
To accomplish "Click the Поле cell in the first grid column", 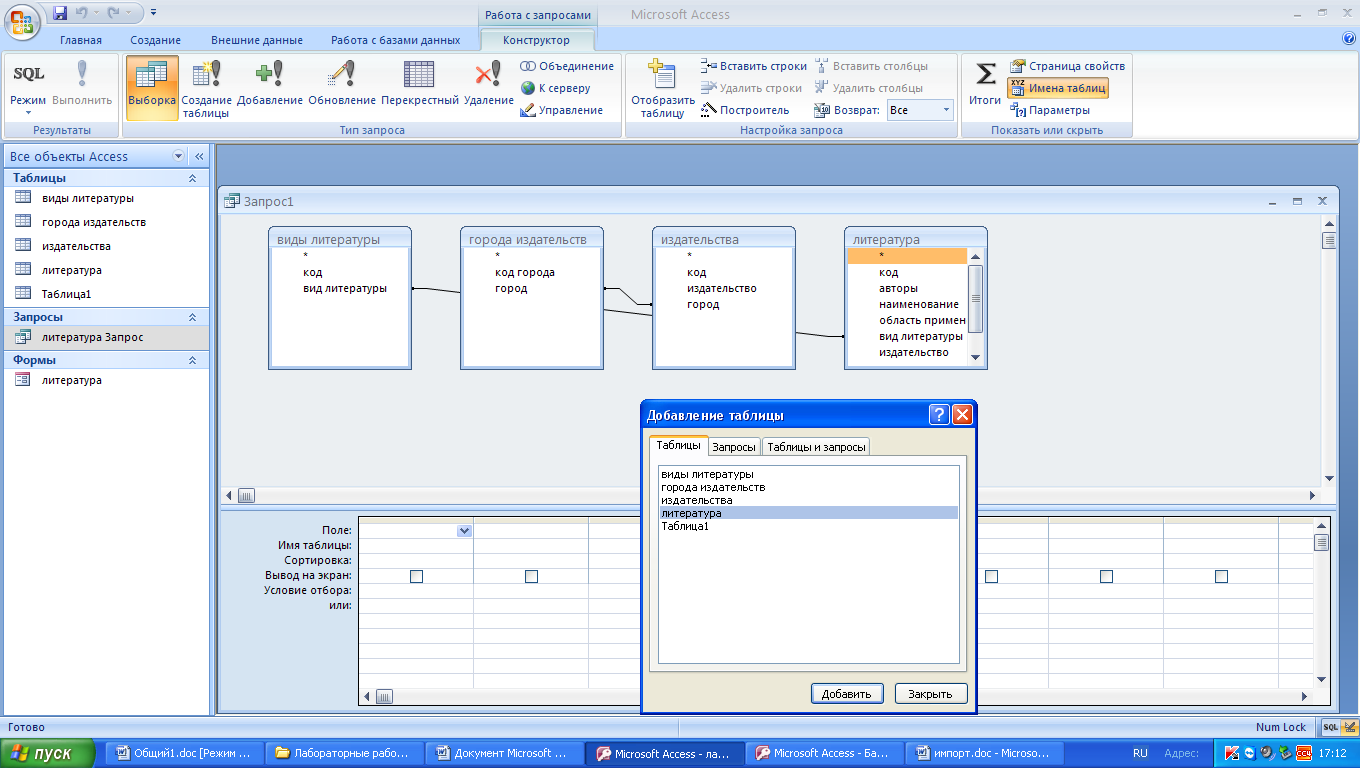I will coord(416,531).
